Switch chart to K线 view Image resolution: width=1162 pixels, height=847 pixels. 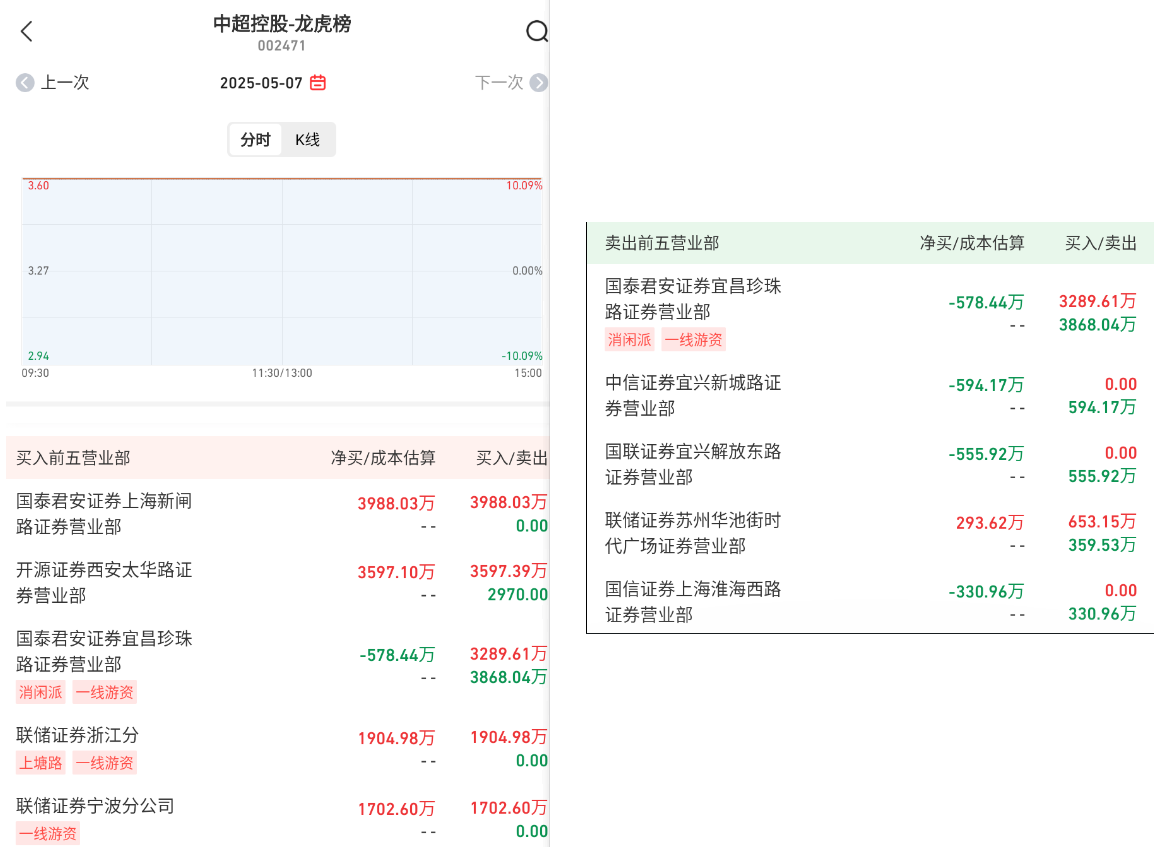(x=307, y=140)
